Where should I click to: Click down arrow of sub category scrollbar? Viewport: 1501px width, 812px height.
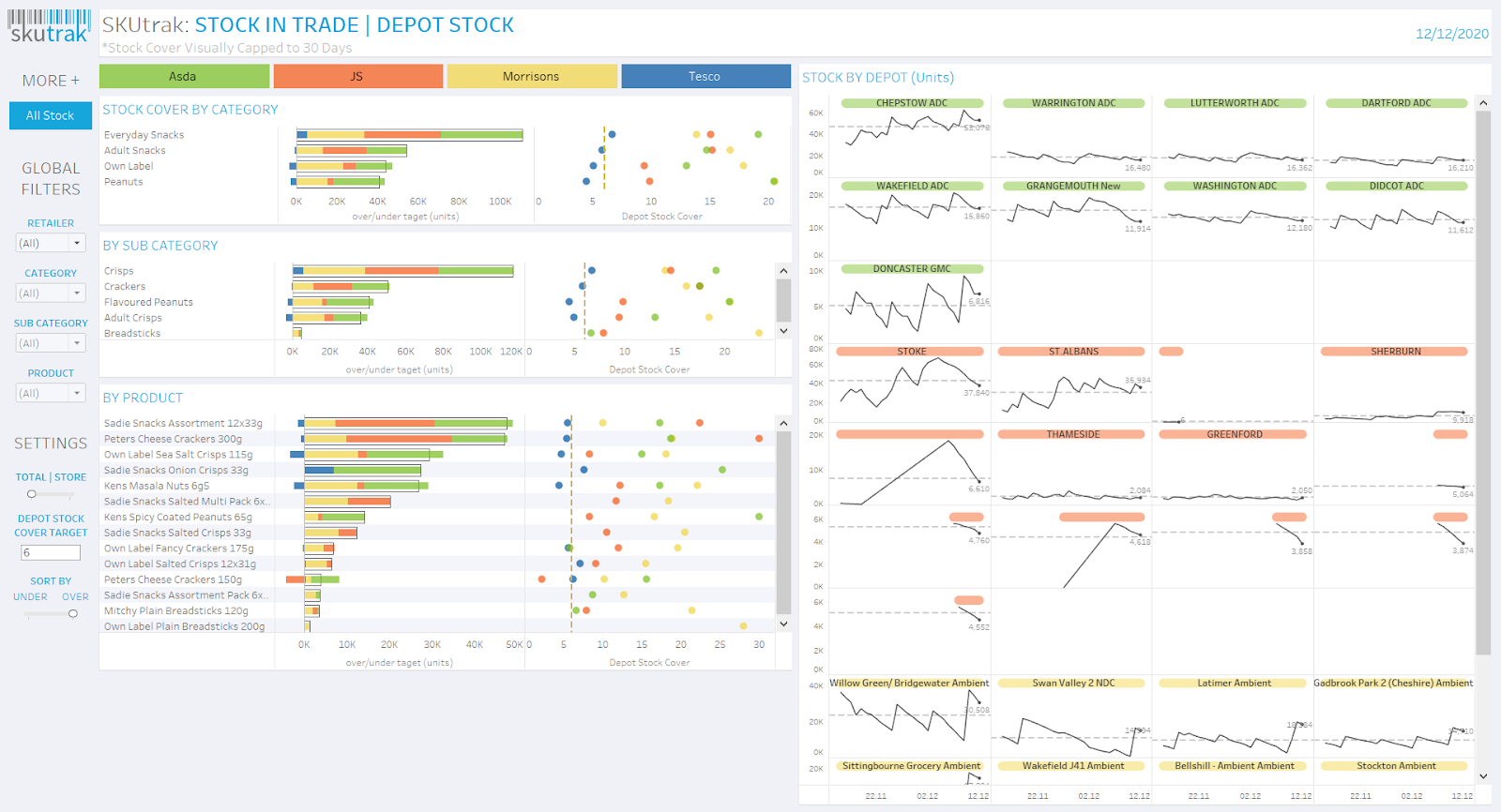point(783,331)
